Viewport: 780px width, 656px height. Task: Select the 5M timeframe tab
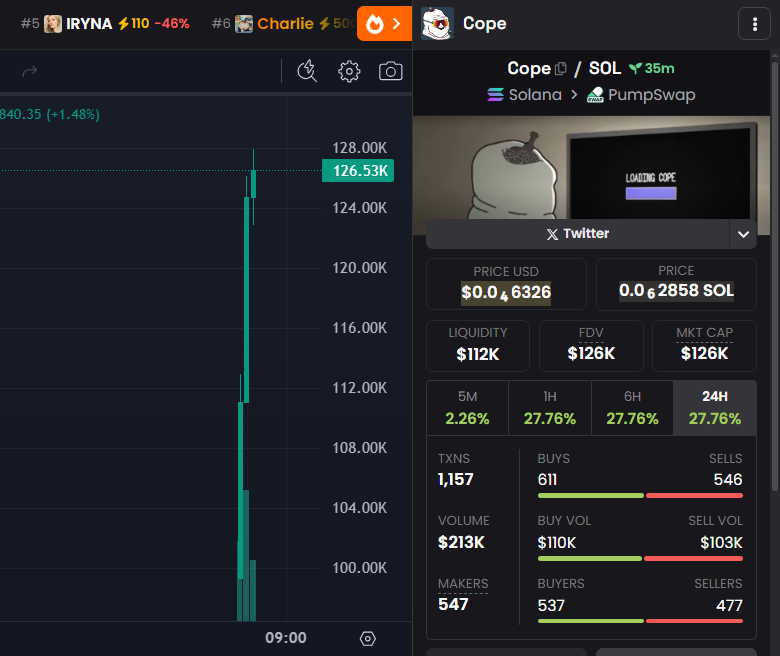[x=467, y=408]
